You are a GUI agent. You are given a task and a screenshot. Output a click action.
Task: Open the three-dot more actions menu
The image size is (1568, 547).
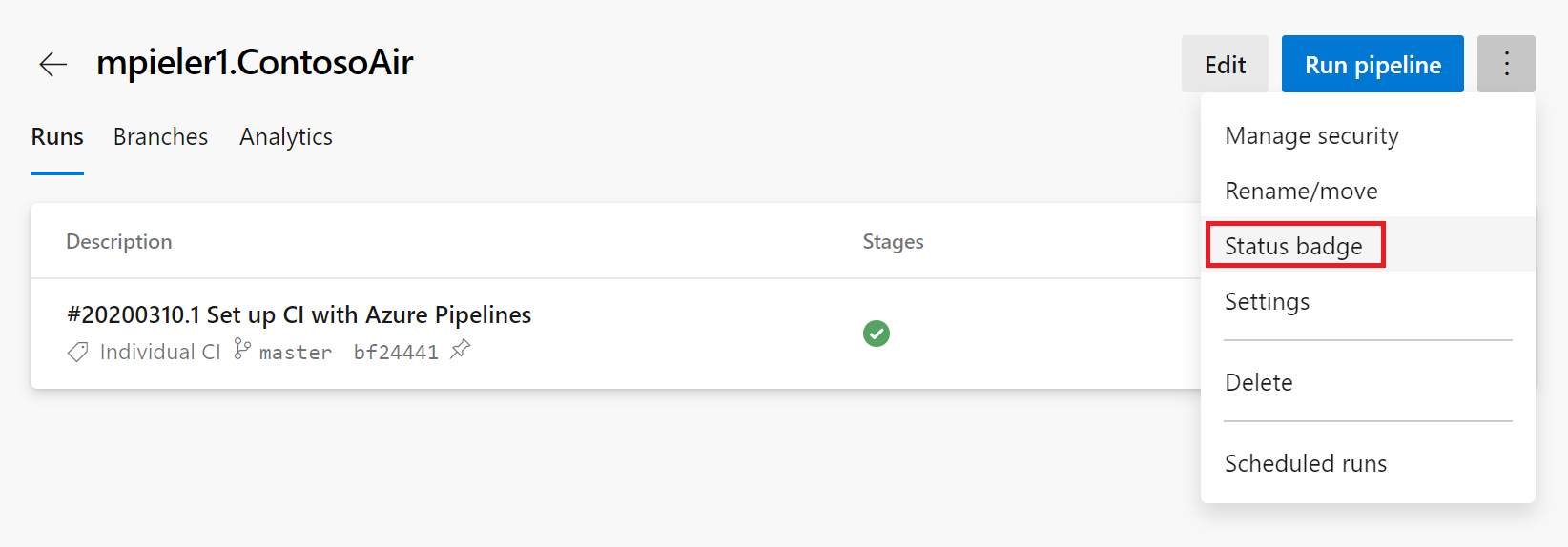pyautogui.click(x=1506, y=64)
